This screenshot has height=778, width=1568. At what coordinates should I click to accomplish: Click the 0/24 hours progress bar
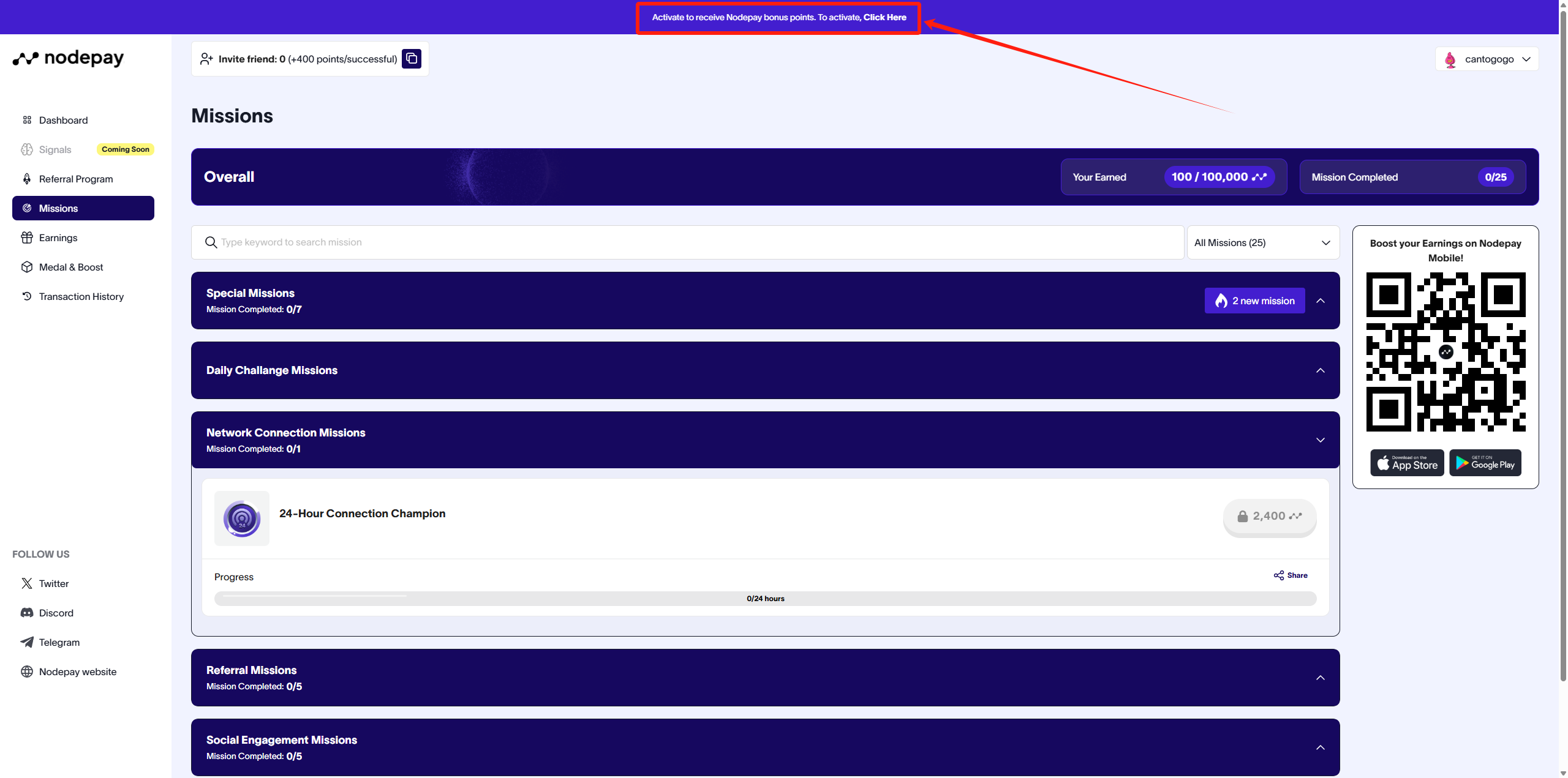(766, 599)
